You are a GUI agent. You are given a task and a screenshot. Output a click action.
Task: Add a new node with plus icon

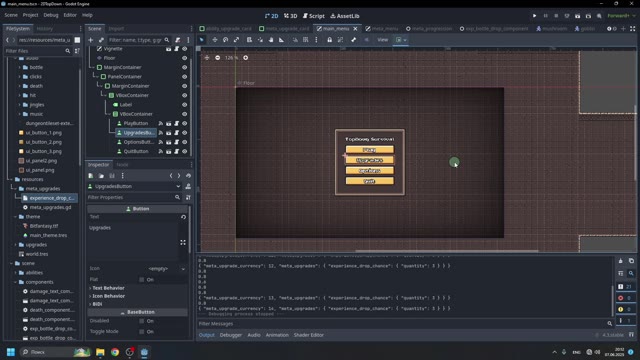click(x=91, y=40)
